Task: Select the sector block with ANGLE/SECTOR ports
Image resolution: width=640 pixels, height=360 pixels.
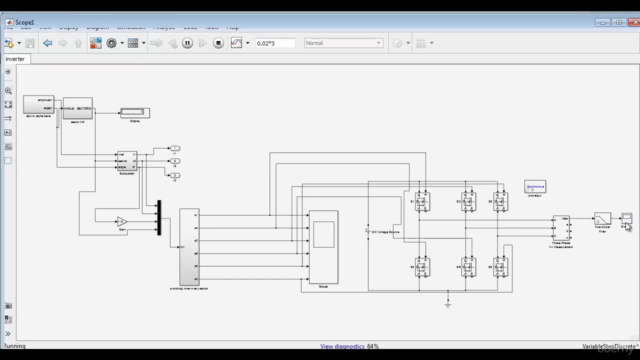Action: pos(78,108)
